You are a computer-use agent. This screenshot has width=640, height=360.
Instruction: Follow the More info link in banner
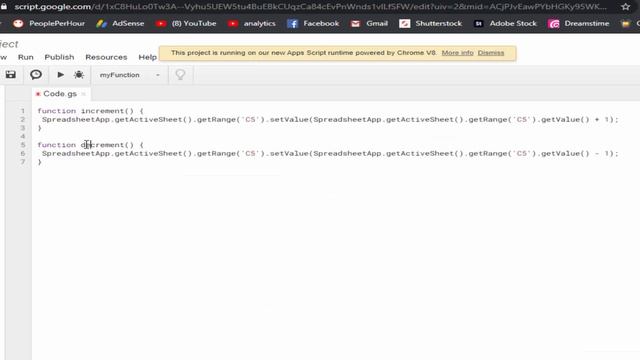458,53
